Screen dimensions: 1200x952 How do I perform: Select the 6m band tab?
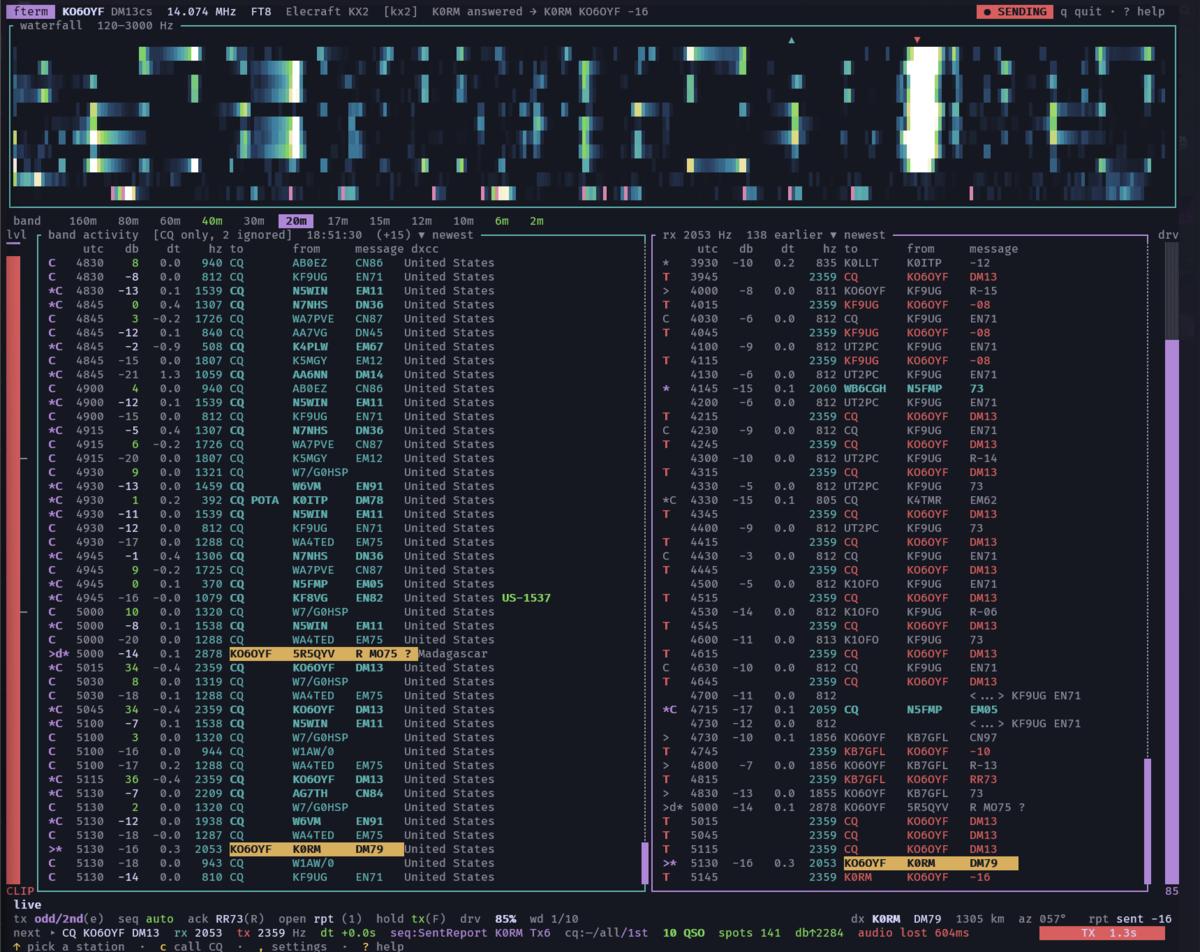(x=501, y=221)
